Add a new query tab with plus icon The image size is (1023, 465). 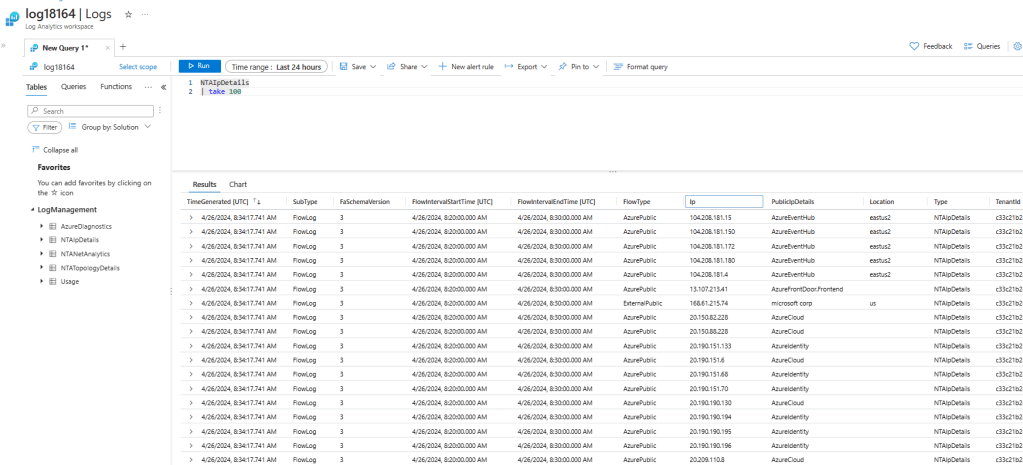pyautogui.click(x=123, y=47)
